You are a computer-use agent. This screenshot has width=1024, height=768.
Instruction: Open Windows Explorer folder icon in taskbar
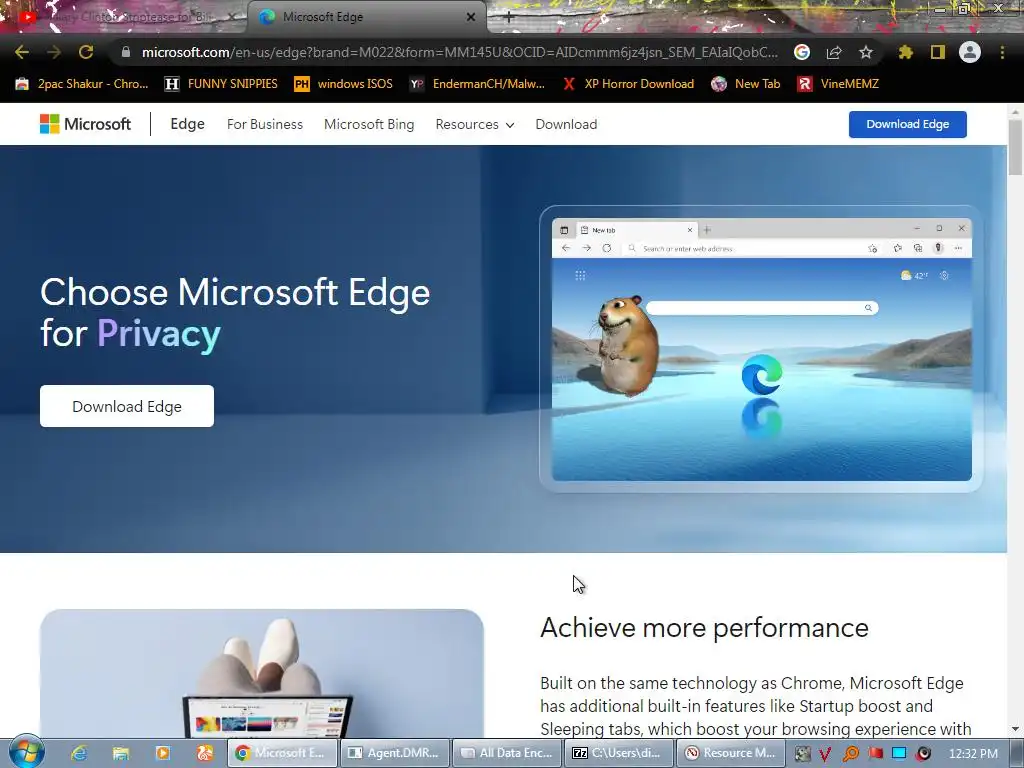pyautogui.click(x=121, y=753)
